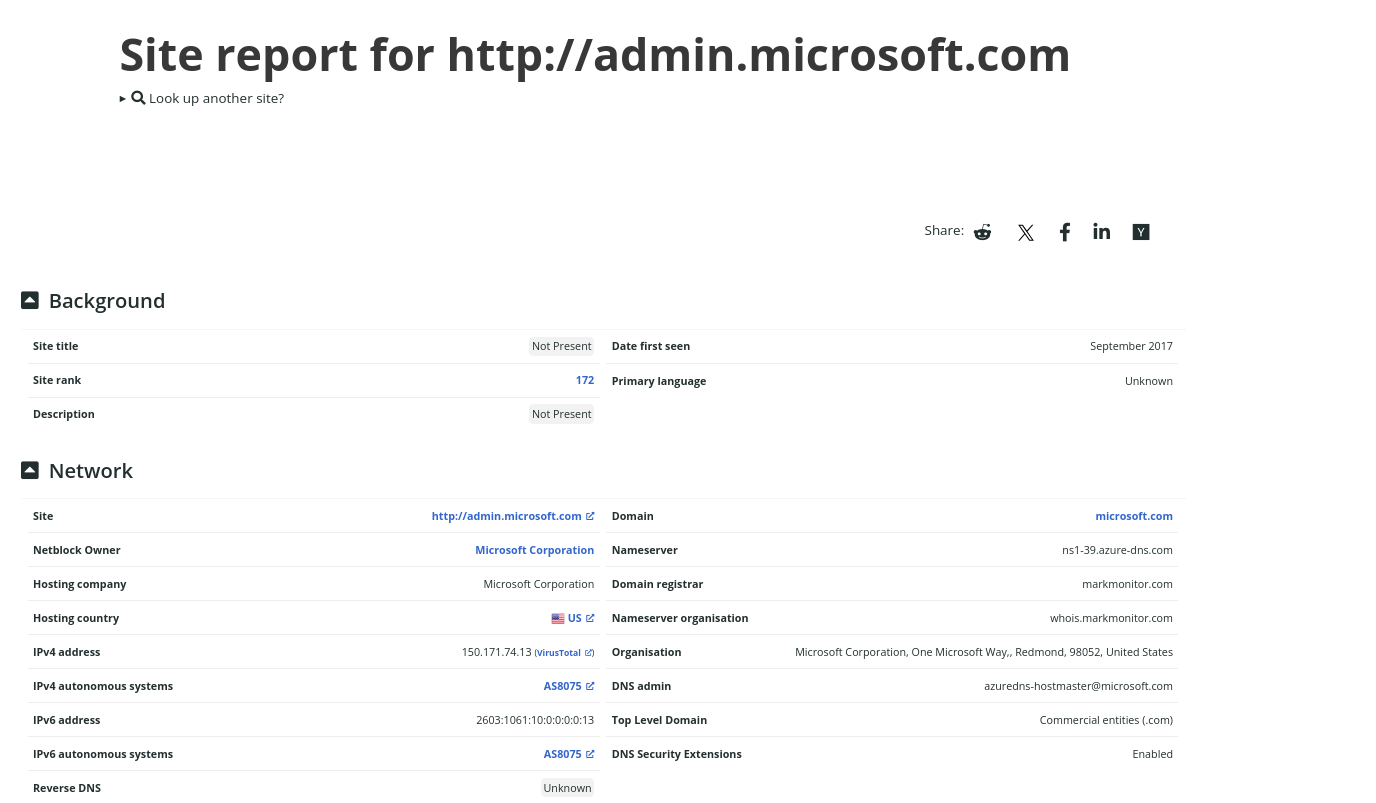Screen dimensions: 1376x803
Task: Open site rank 172 link
Action: [585, 380]
